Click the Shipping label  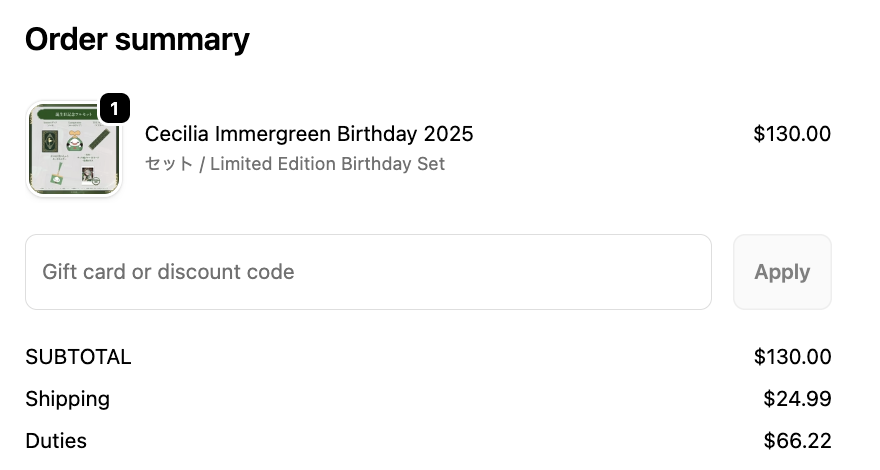click(x=67, y=399)
